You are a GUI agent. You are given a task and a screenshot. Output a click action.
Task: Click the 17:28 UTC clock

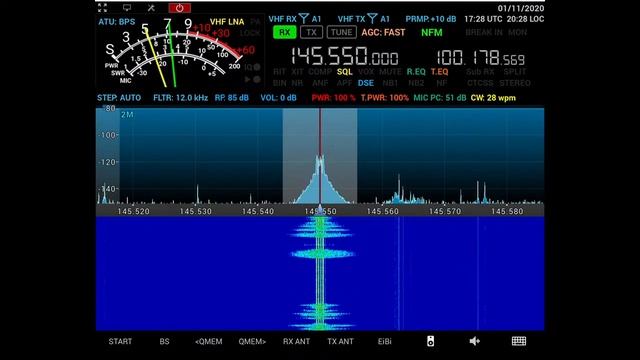point(483,19)
